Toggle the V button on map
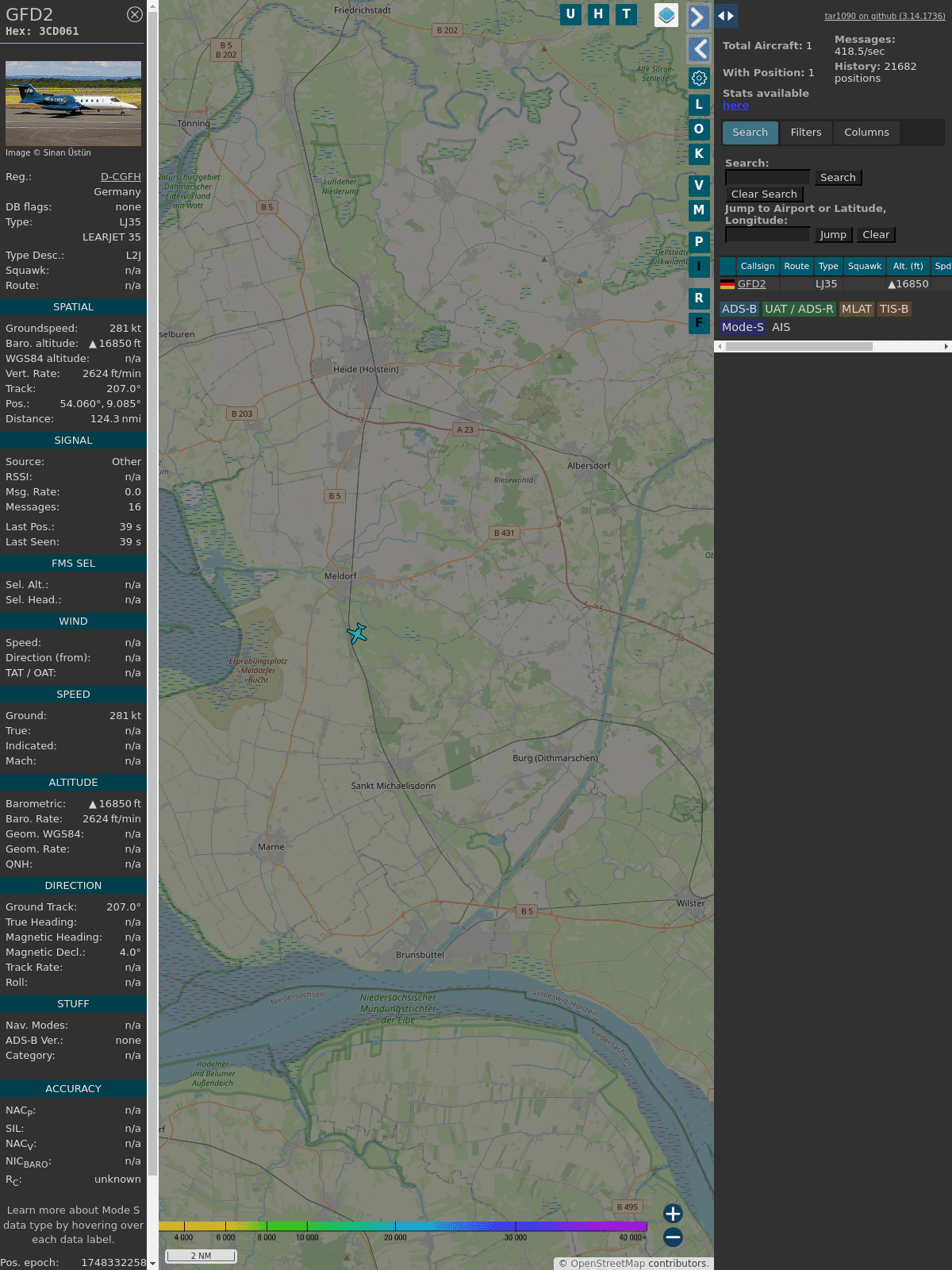The image size is (952, 1270). [699, 185]
